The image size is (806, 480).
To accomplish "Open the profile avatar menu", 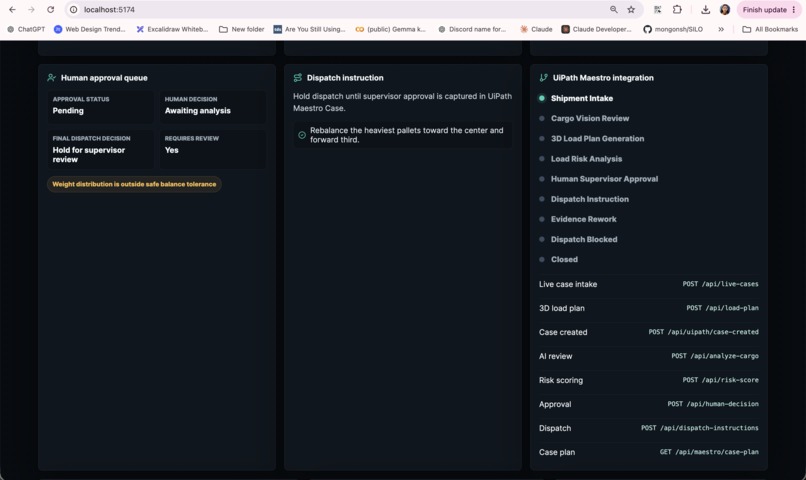I will click(725, 10).
